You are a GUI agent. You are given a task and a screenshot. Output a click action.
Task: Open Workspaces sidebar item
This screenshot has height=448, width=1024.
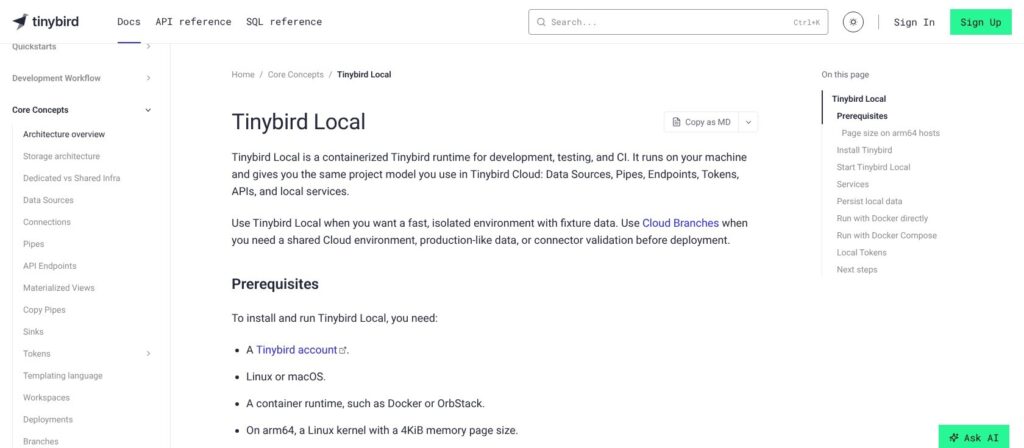(x=46, y=398)
